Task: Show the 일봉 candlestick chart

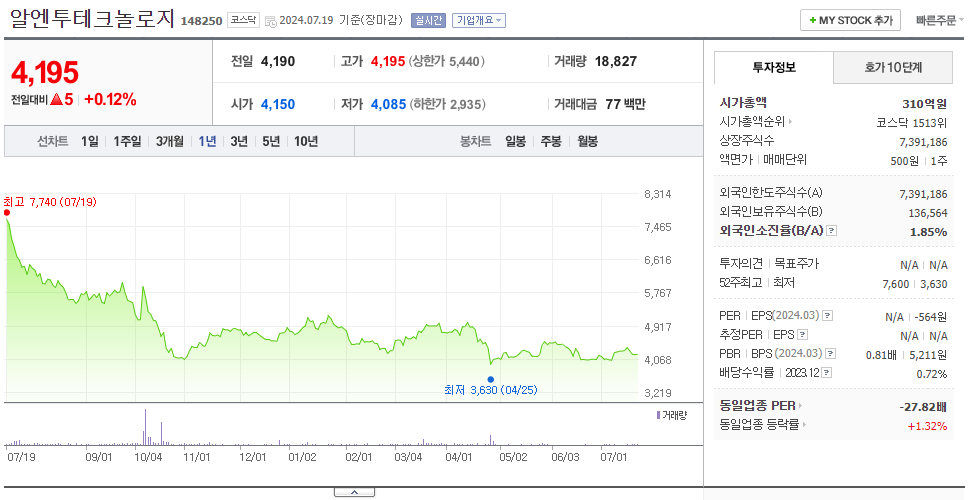Action: [x=515, y=141]
